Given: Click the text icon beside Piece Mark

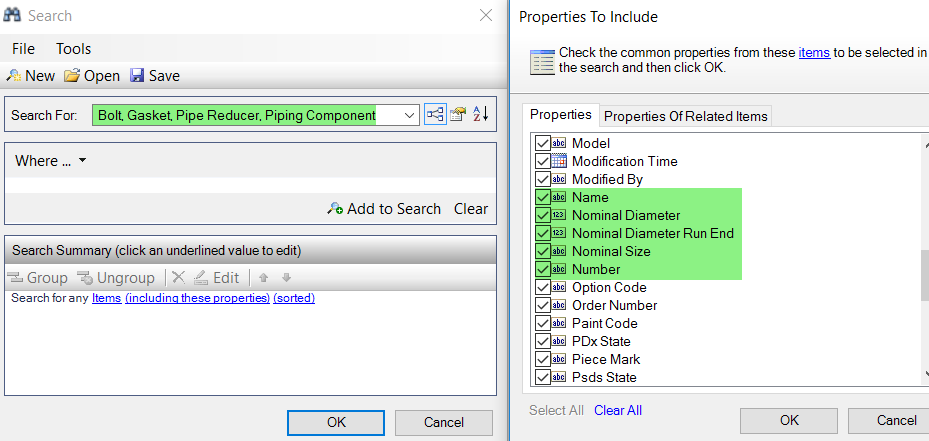Looking at the screenshot, I should pyautogui.click(x=559, y=359).
